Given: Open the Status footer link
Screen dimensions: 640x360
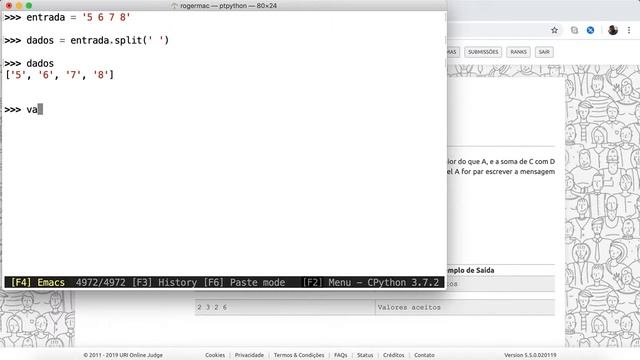Looking at the screenshot, I should [365, 355].
